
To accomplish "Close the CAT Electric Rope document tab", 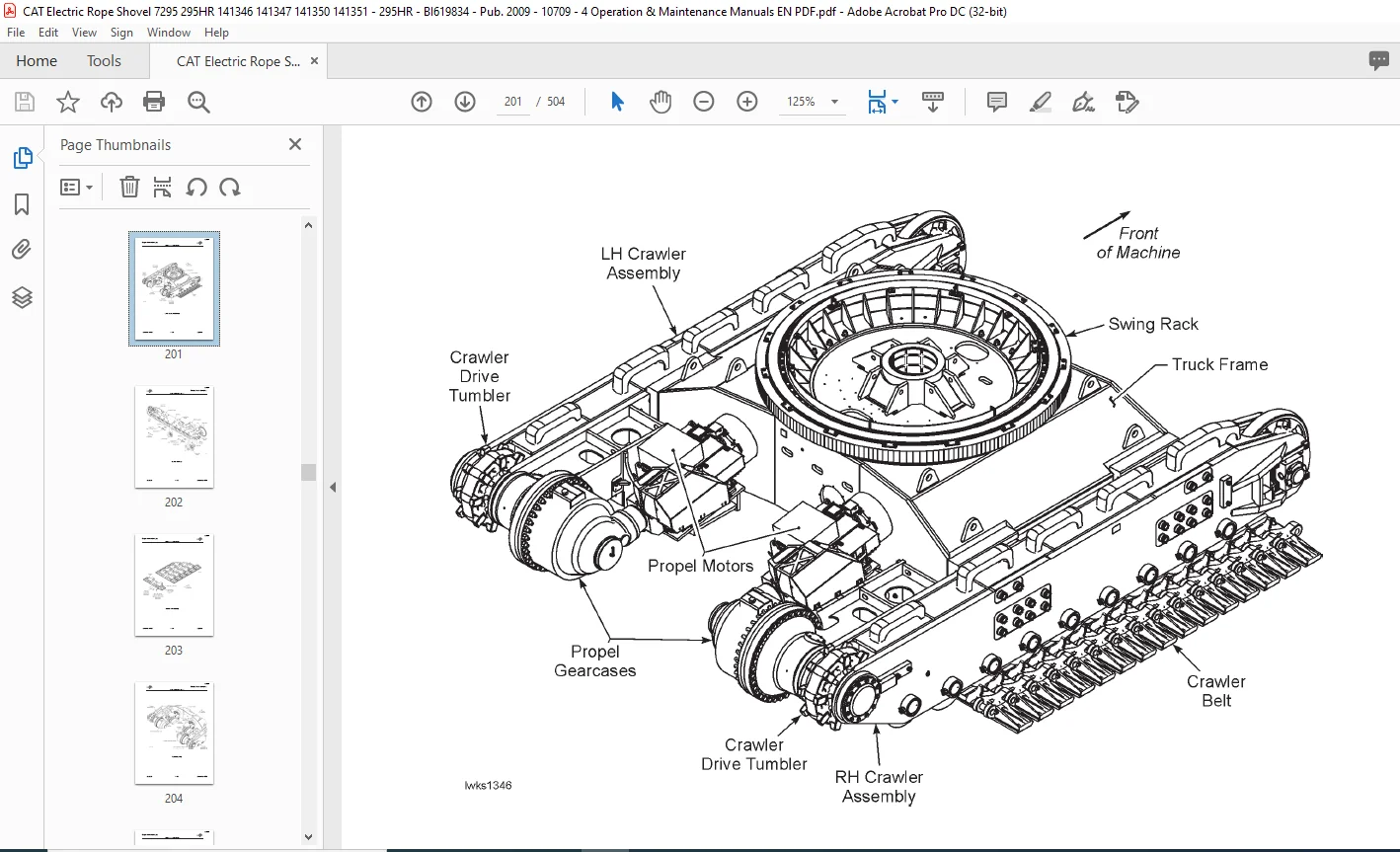I will click(x=315, y=61).
